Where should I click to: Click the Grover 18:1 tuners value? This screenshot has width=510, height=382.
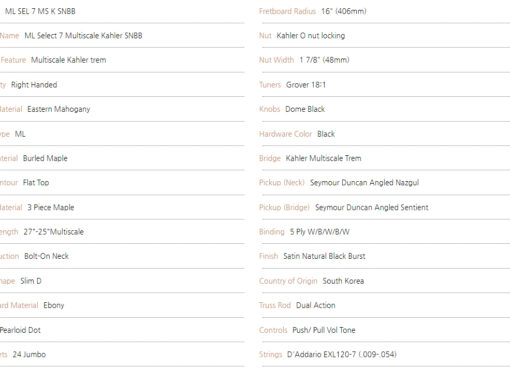pyautogui.click(x=306, y=85)
